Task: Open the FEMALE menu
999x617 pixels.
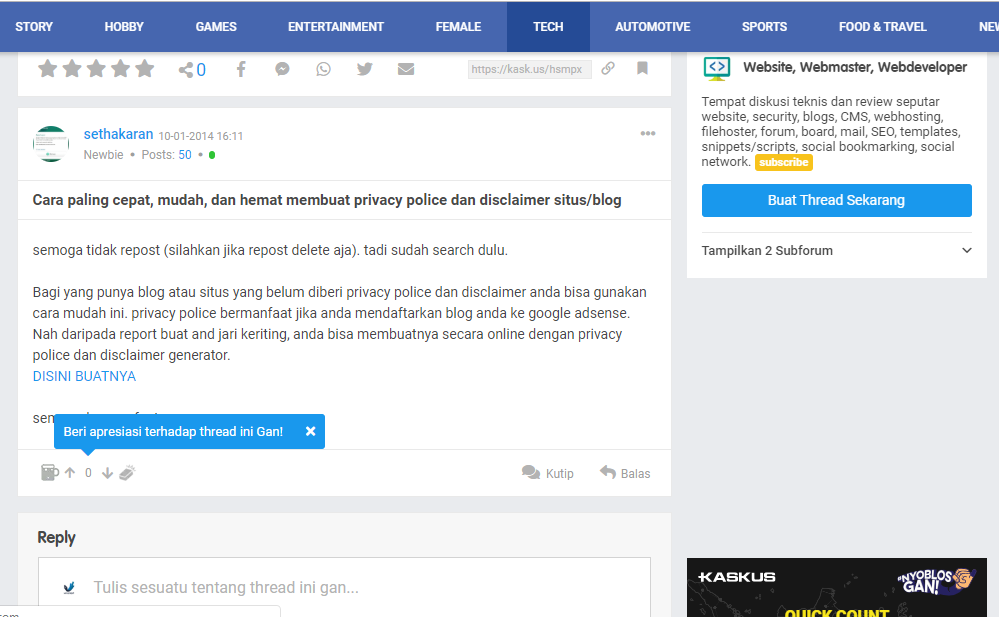Action: point(458,27)
